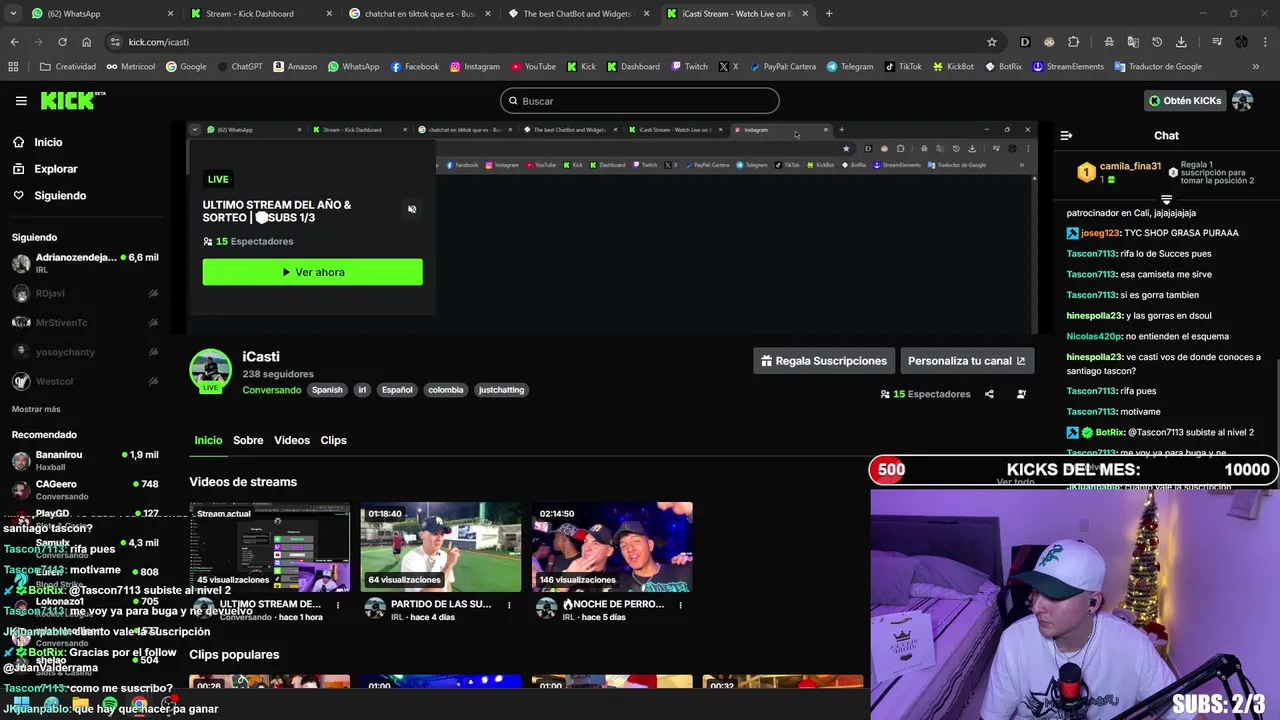Open browser three-dot menu
Screen dimensions: 1280x720
pyautogui.click(x=1265, y=42)
